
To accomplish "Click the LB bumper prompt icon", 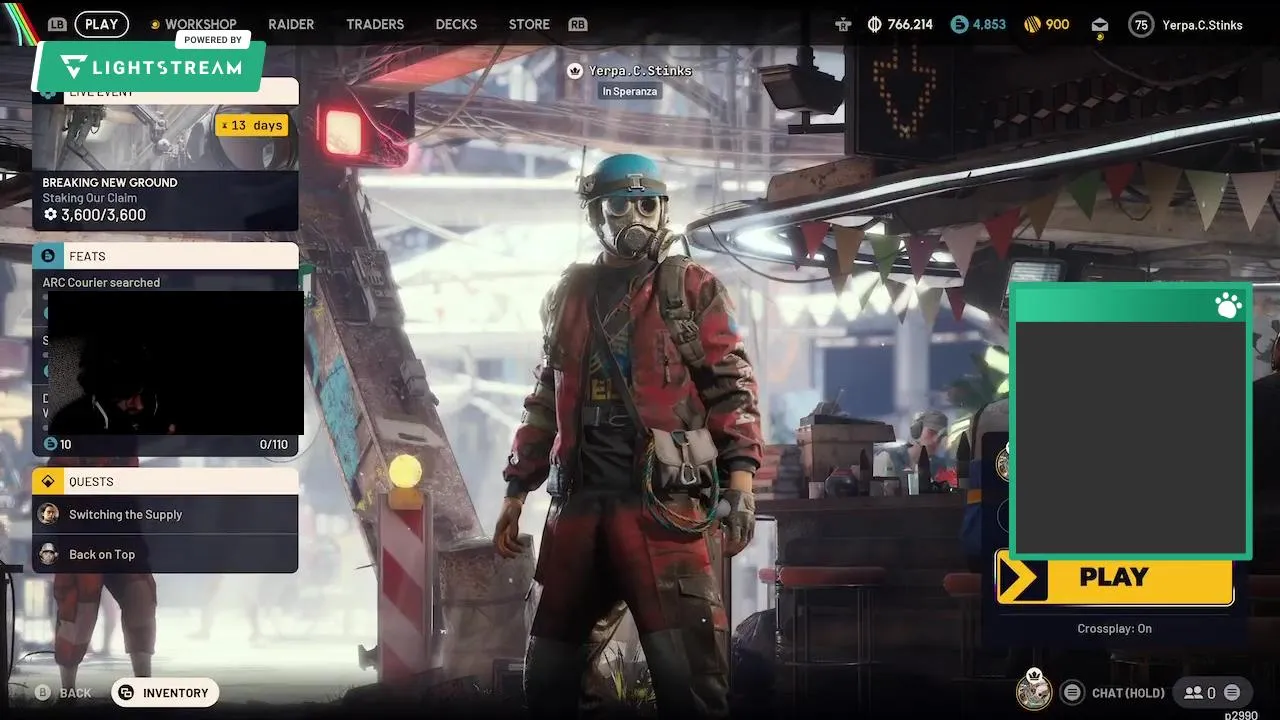I will 57,24.
